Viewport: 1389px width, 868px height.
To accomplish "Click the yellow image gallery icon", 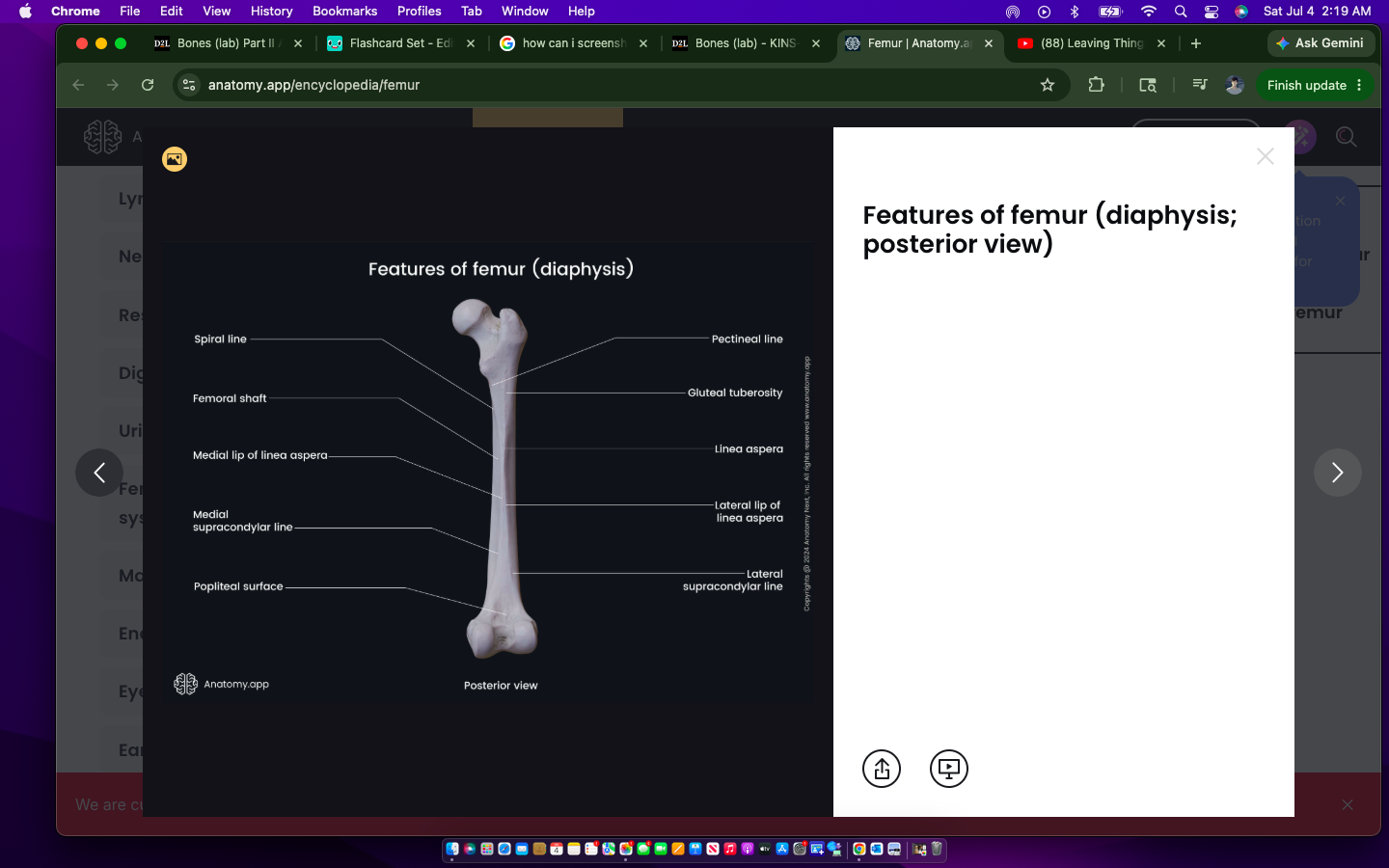I will coord(175,159).
